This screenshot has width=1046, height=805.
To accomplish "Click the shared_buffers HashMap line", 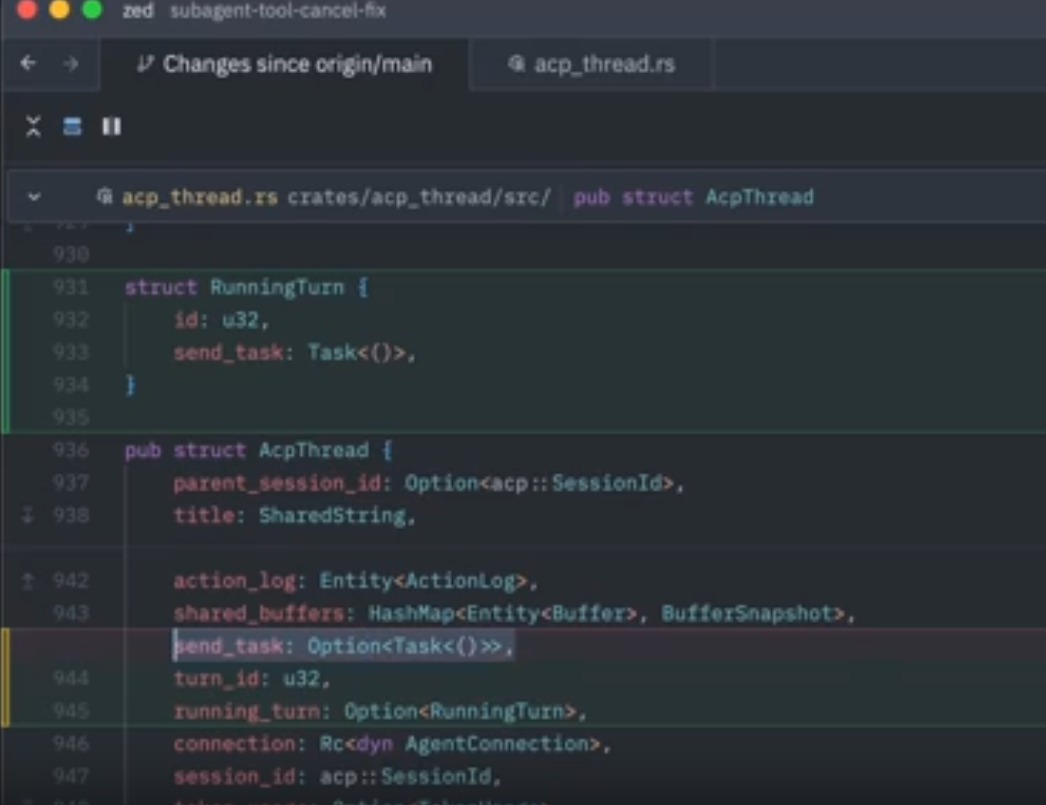I will tap(514, 614).
